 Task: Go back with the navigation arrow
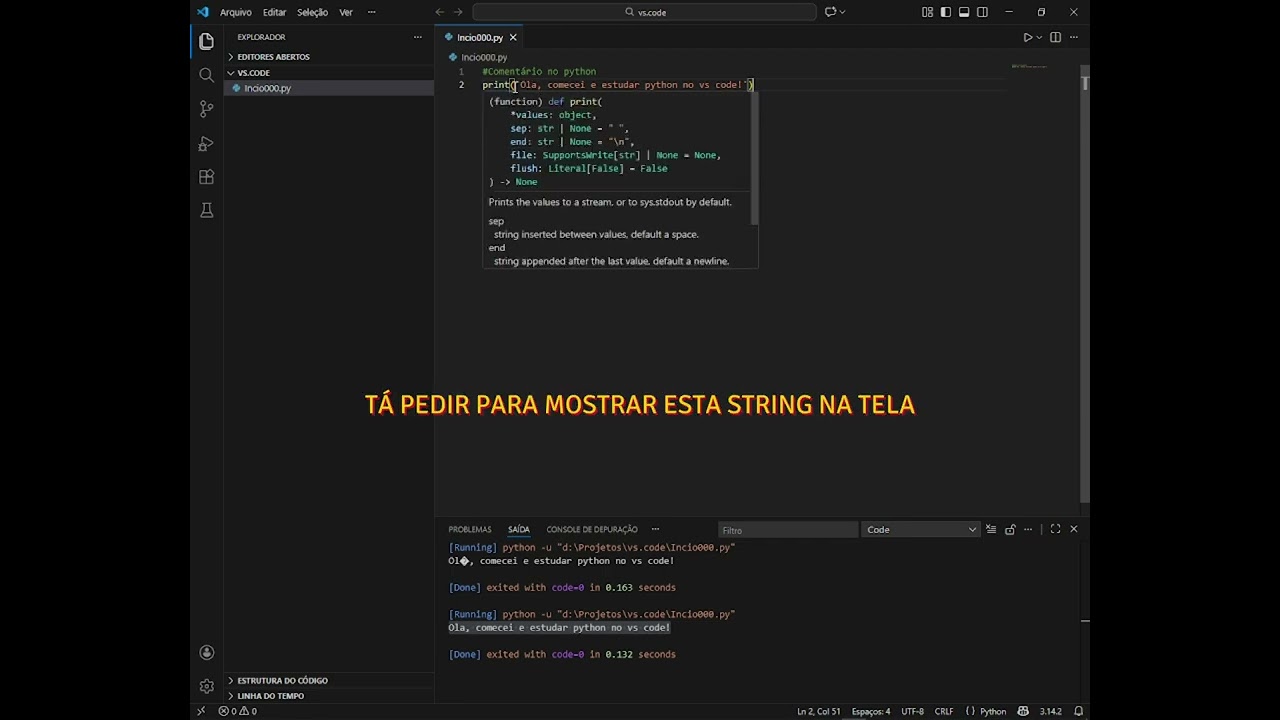click(440, 12)
